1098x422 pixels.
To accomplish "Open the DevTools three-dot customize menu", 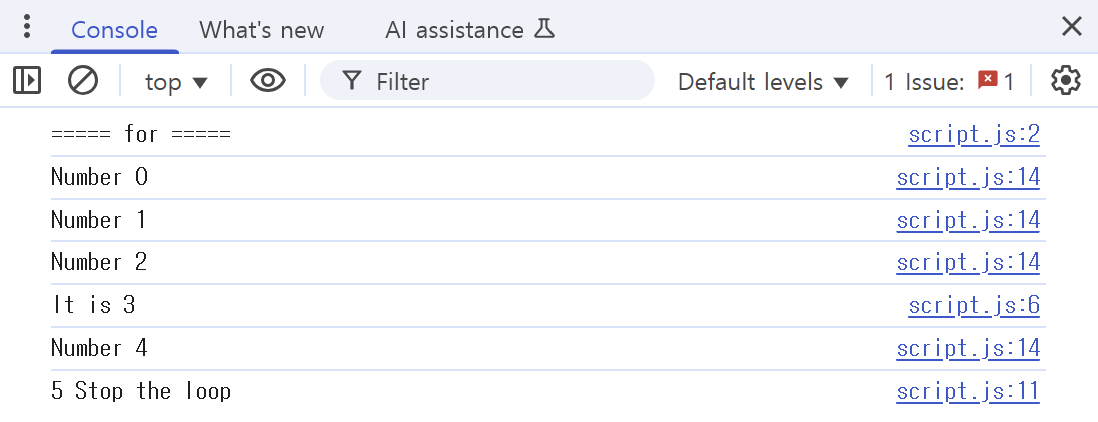I will coord(27,27).
